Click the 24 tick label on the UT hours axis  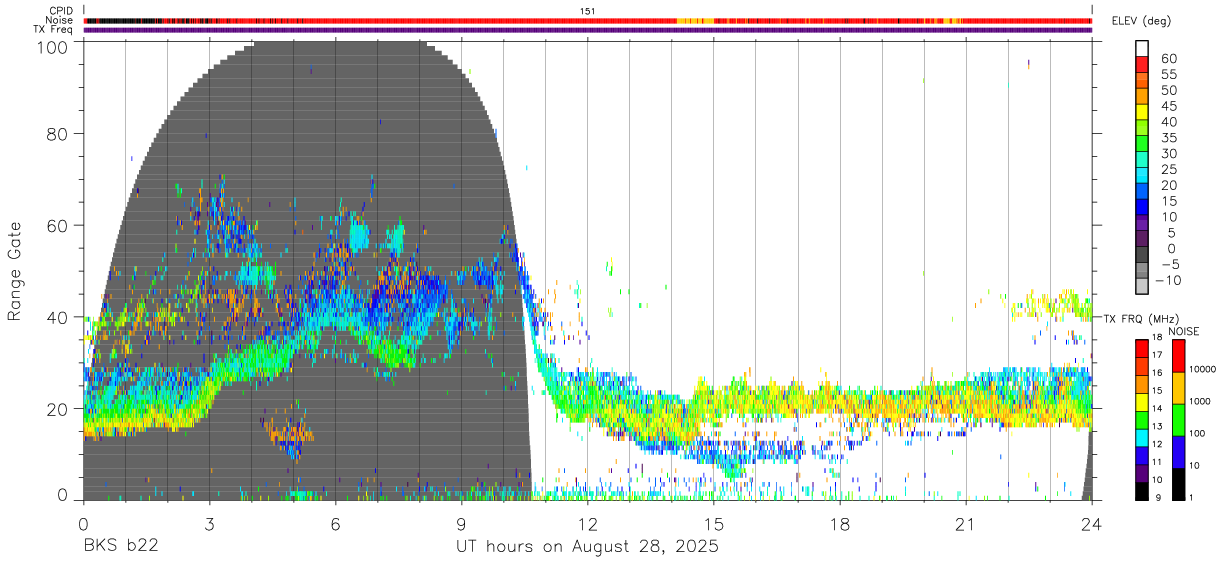pos(1091,524)
